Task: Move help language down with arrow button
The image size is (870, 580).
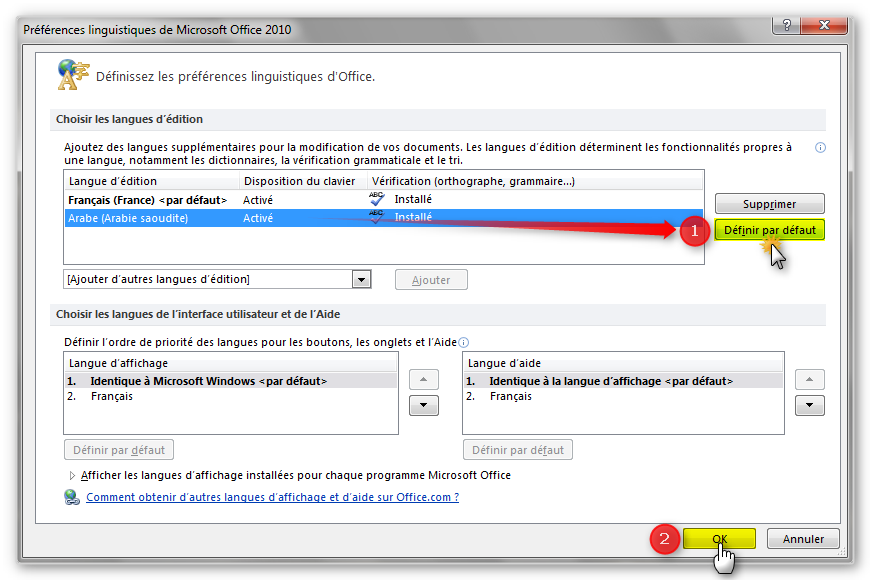Action: pos(810,405)
